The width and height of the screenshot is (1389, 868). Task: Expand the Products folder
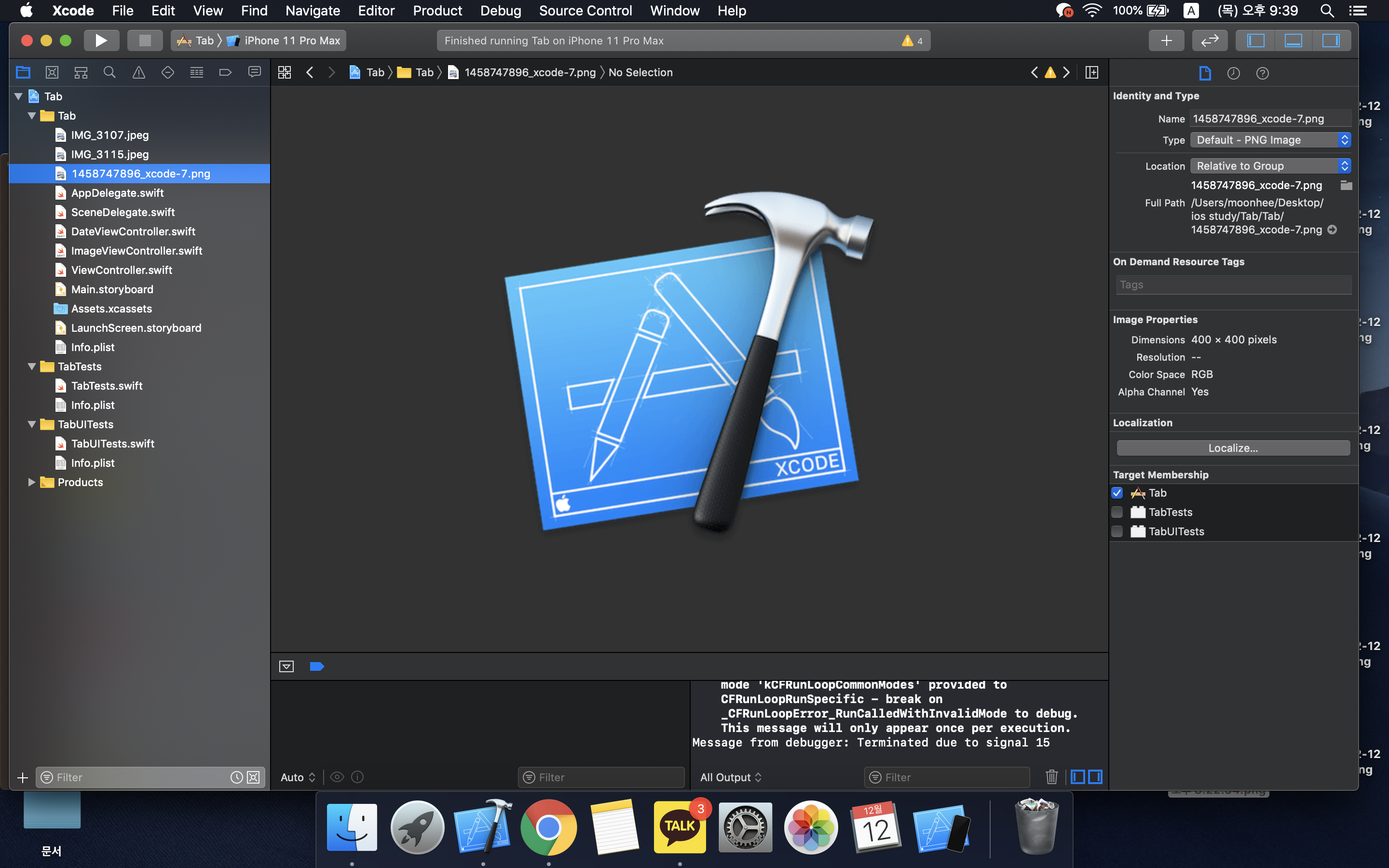[31, 482]
